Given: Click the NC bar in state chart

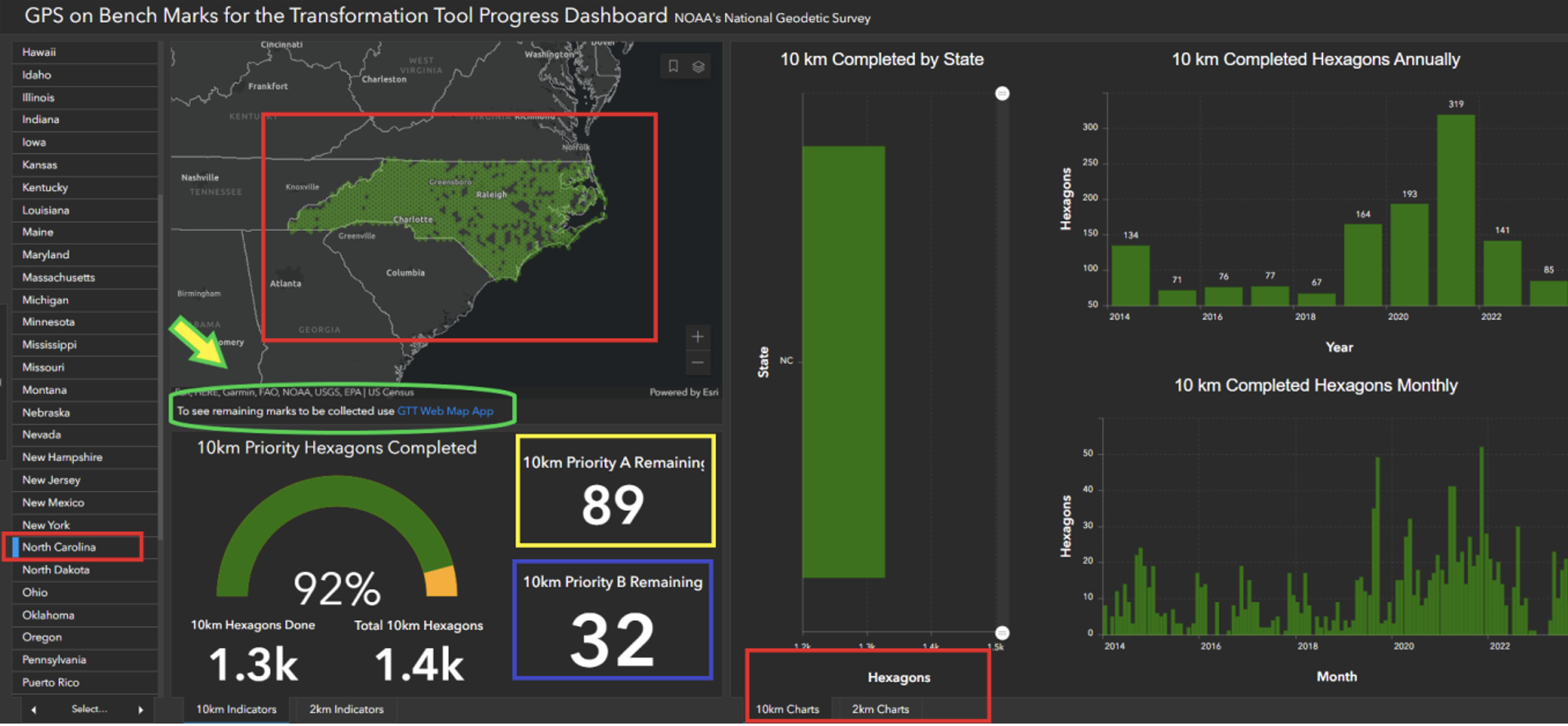Looking at the screenshot, I should click(x=843, y=361).
